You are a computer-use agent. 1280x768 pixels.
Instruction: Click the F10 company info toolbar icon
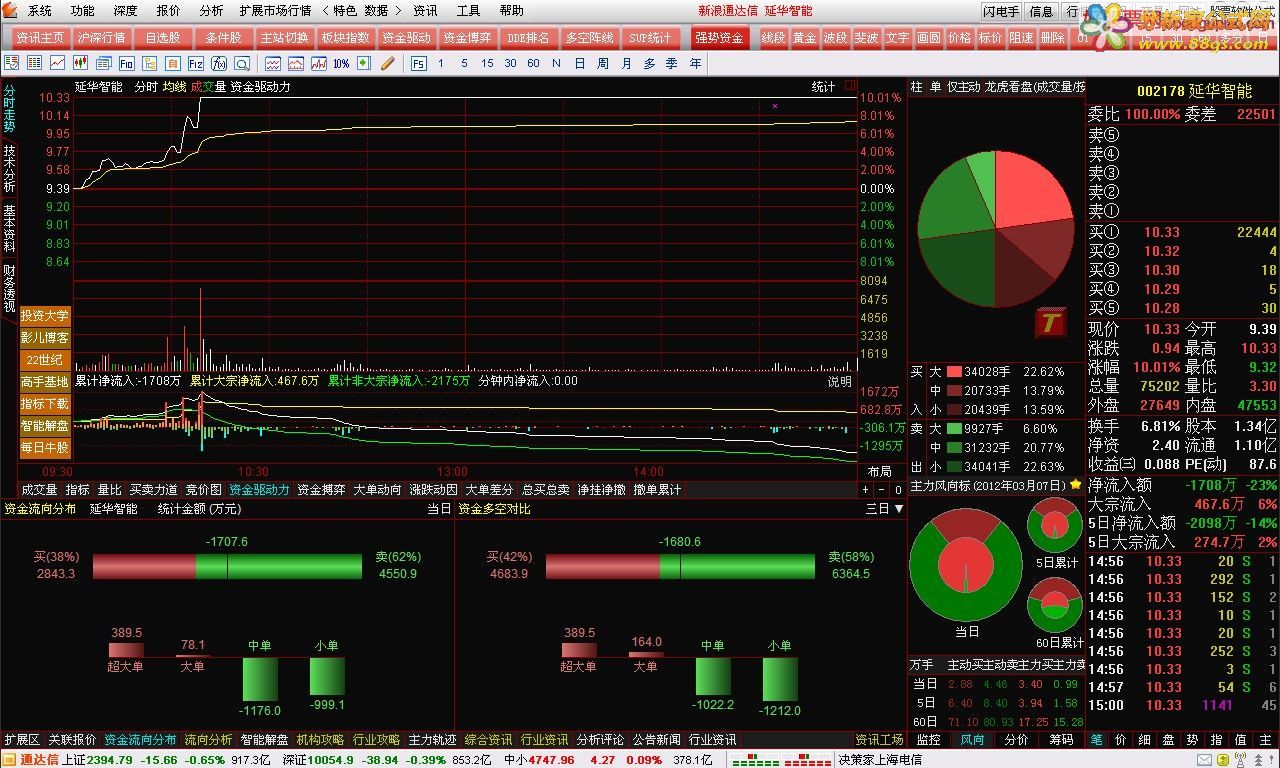(126, 63)
